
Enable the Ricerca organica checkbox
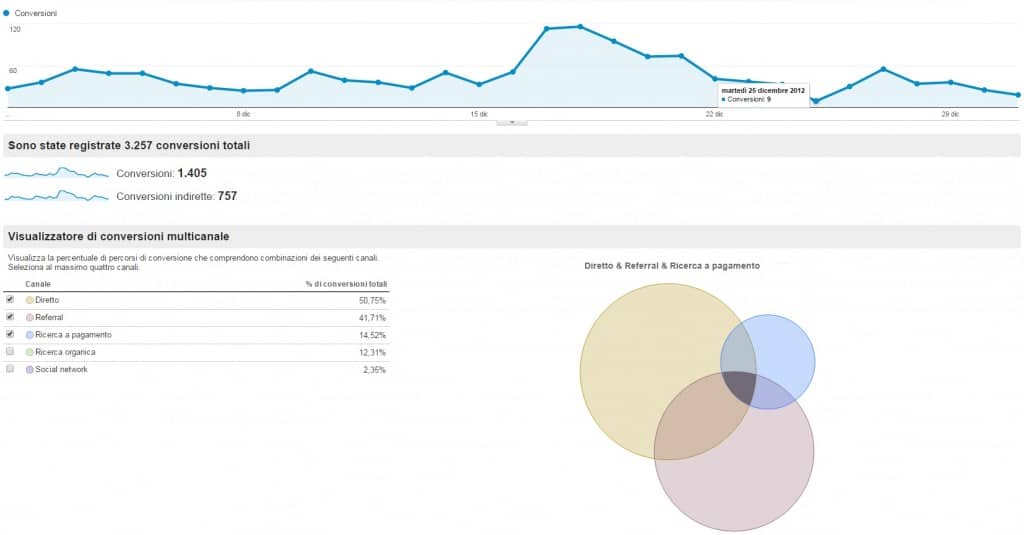click(x=10, y=351)
